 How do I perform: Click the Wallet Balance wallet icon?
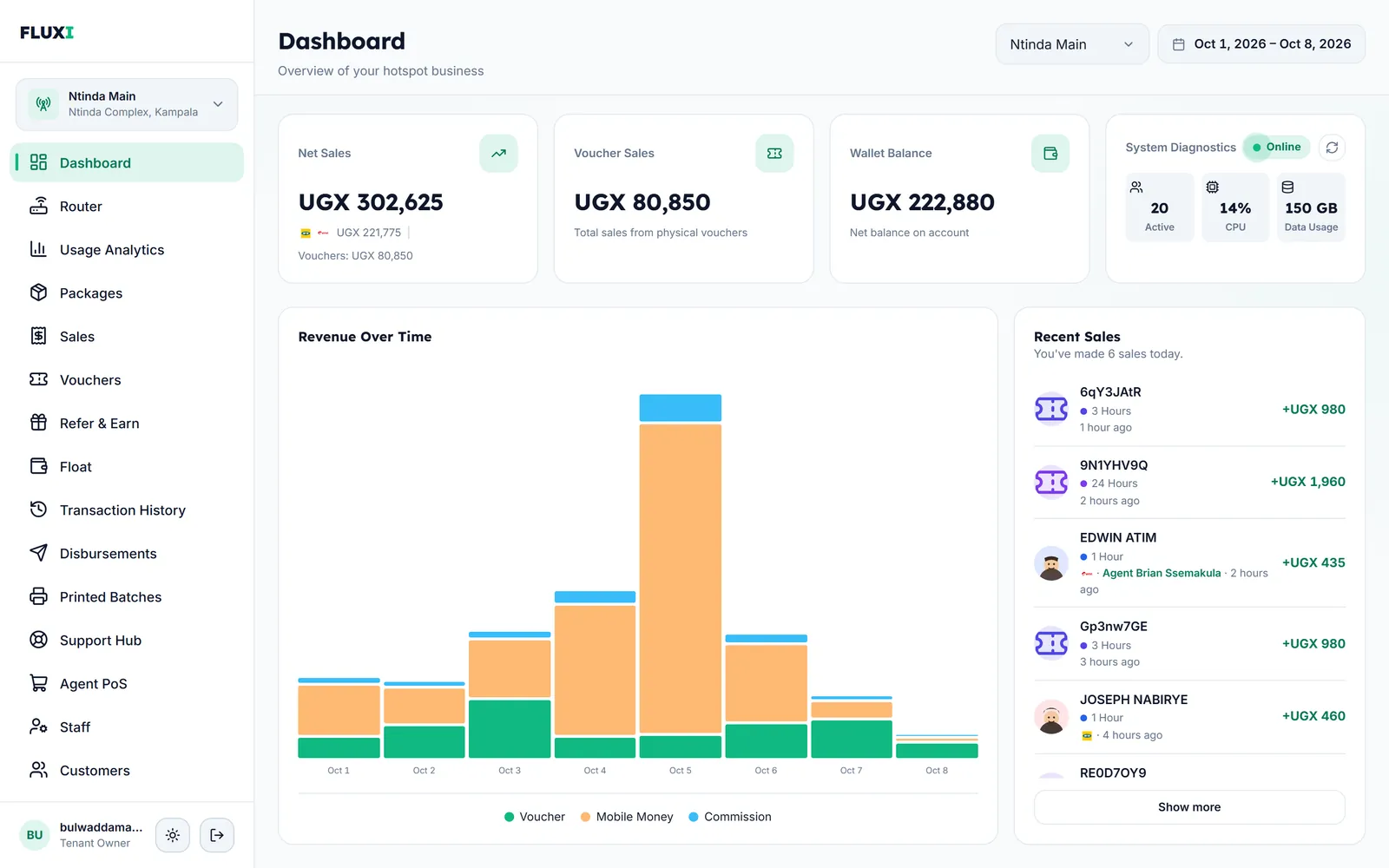point(1050,154)
